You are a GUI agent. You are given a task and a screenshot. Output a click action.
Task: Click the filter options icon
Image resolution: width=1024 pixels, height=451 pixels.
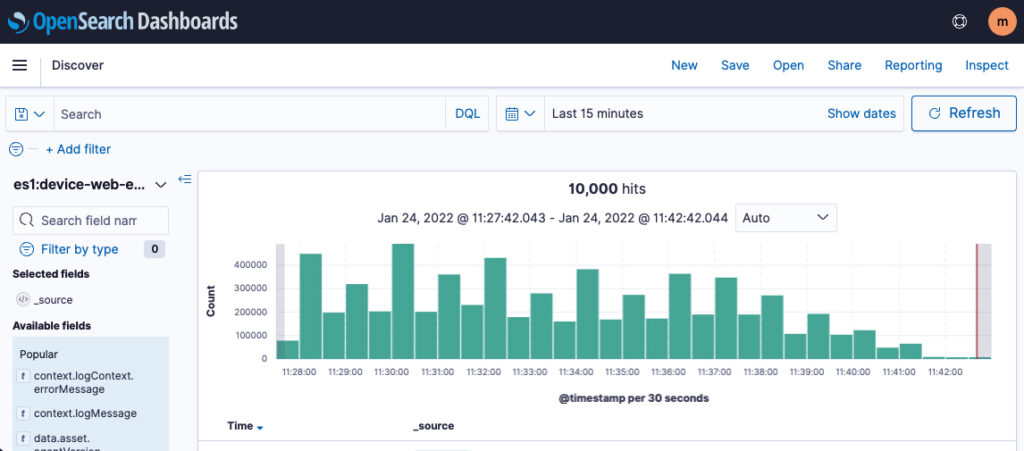point(16,149)
